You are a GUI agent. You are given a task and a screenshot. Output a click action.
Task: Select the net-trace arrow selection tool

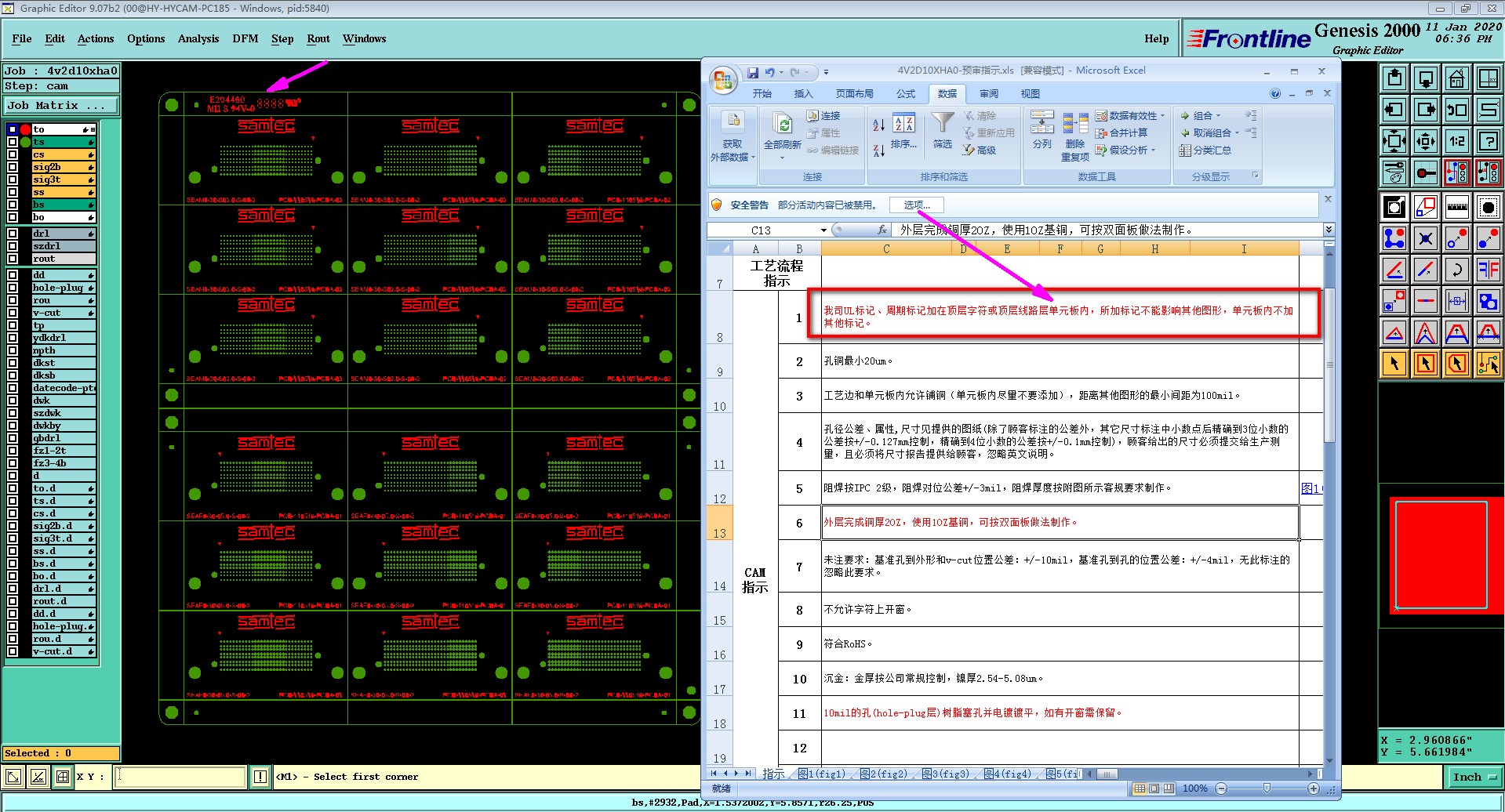(1488, 364)
